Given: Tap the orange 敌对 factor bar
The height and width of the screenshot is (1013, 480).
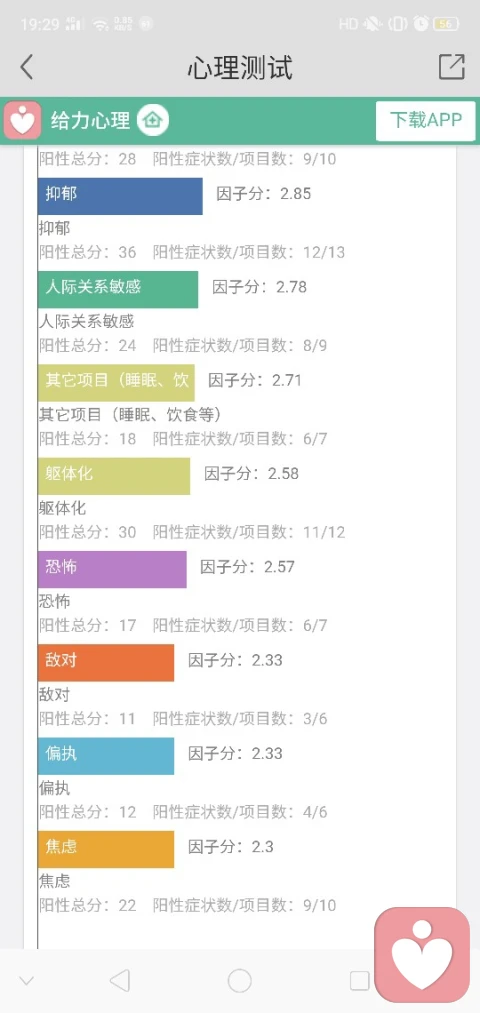Looking at the screenshot, I should pos(106,662).
